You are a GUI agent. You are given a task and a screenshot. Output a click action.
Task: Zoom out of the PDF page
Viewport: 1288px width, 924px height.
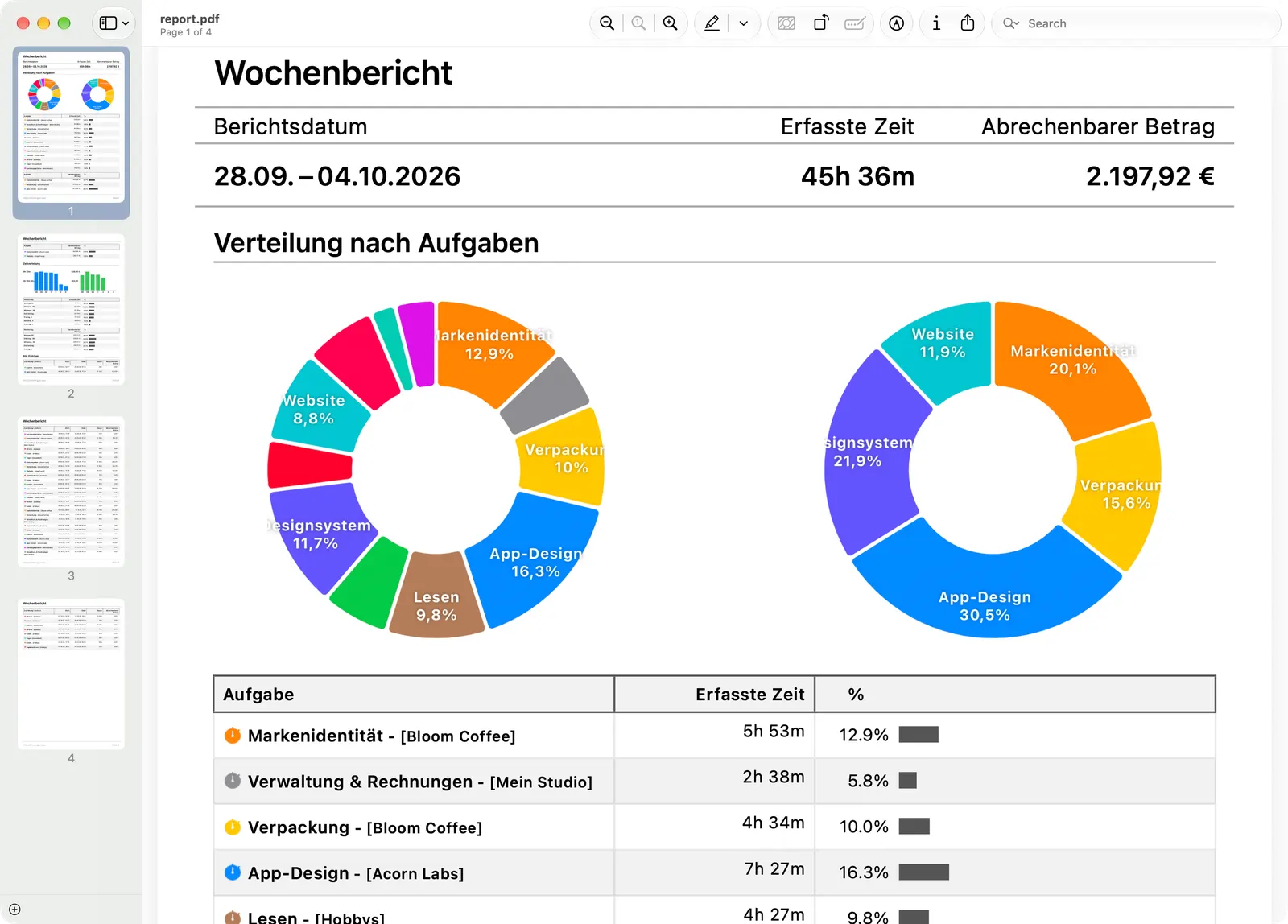click(x=607, y=23)
